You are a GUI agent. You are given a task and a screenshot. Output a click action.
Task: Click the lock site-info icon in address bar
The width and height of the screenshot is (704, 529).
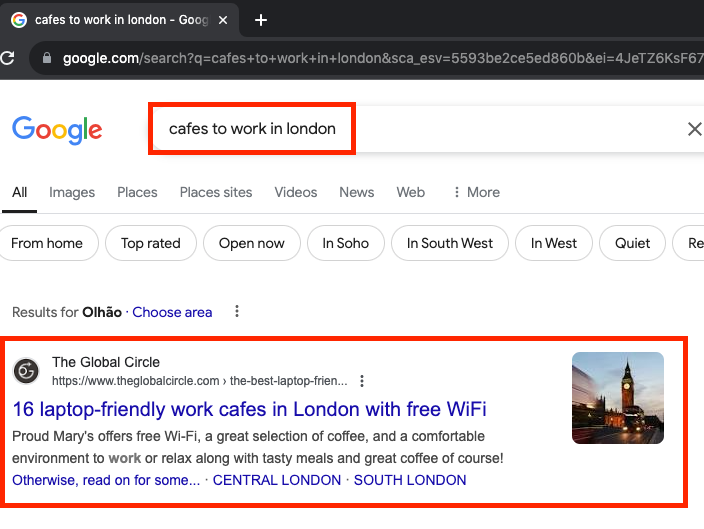point(47,58)
